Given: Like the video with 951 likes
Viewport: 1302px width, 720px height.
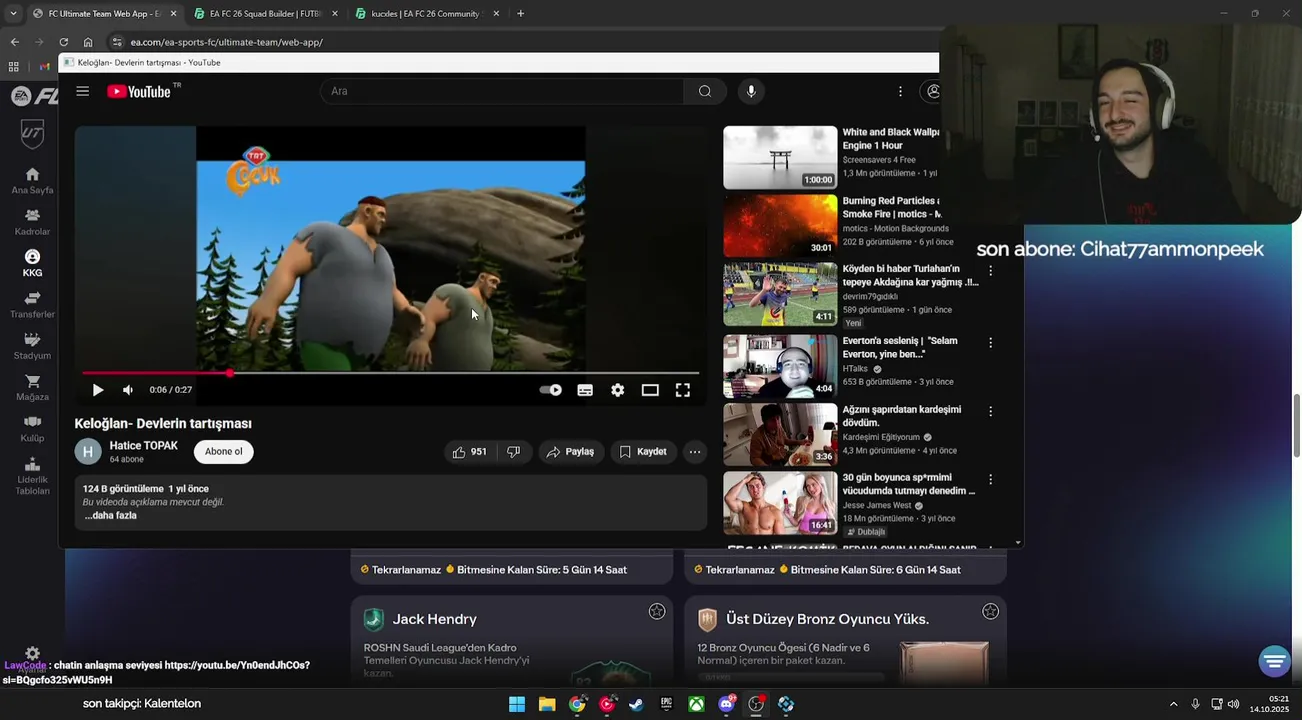Looking at the screenshot, I should pyautogui.click(x=469, y=452).
